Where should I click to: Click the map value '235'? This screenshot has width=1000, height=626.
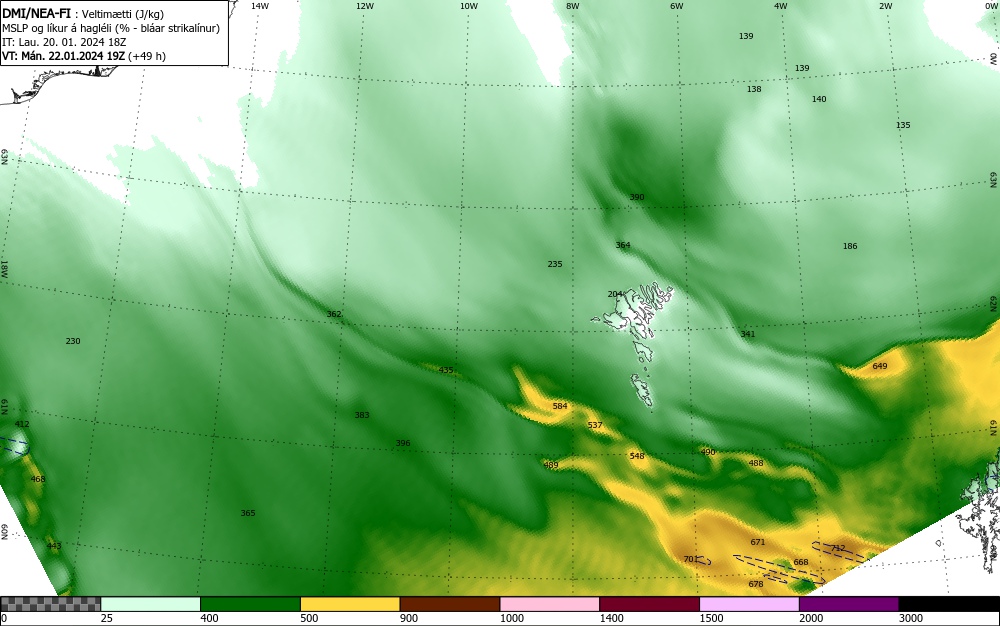coord(555,264)
